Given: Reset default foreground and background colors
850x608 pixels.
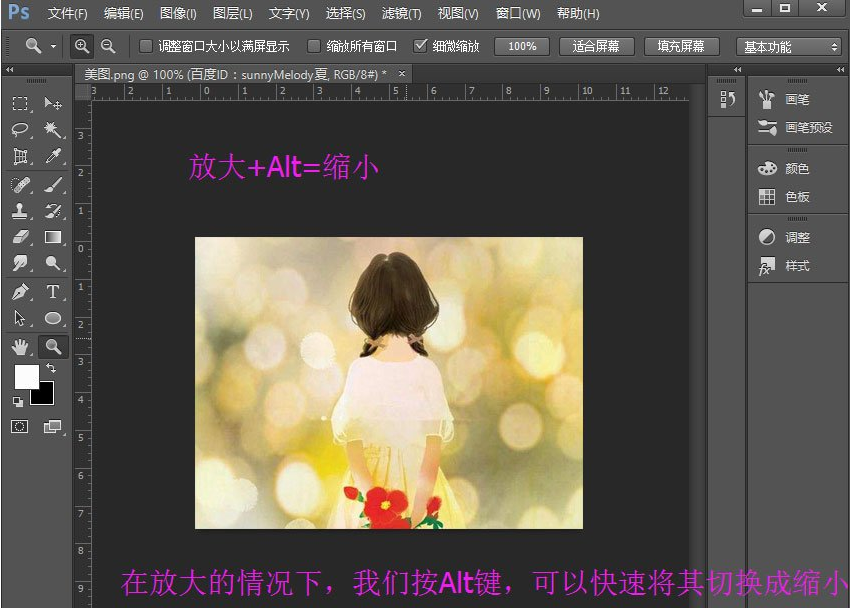Looking at the screenshot, I should [x=18, y=402].
